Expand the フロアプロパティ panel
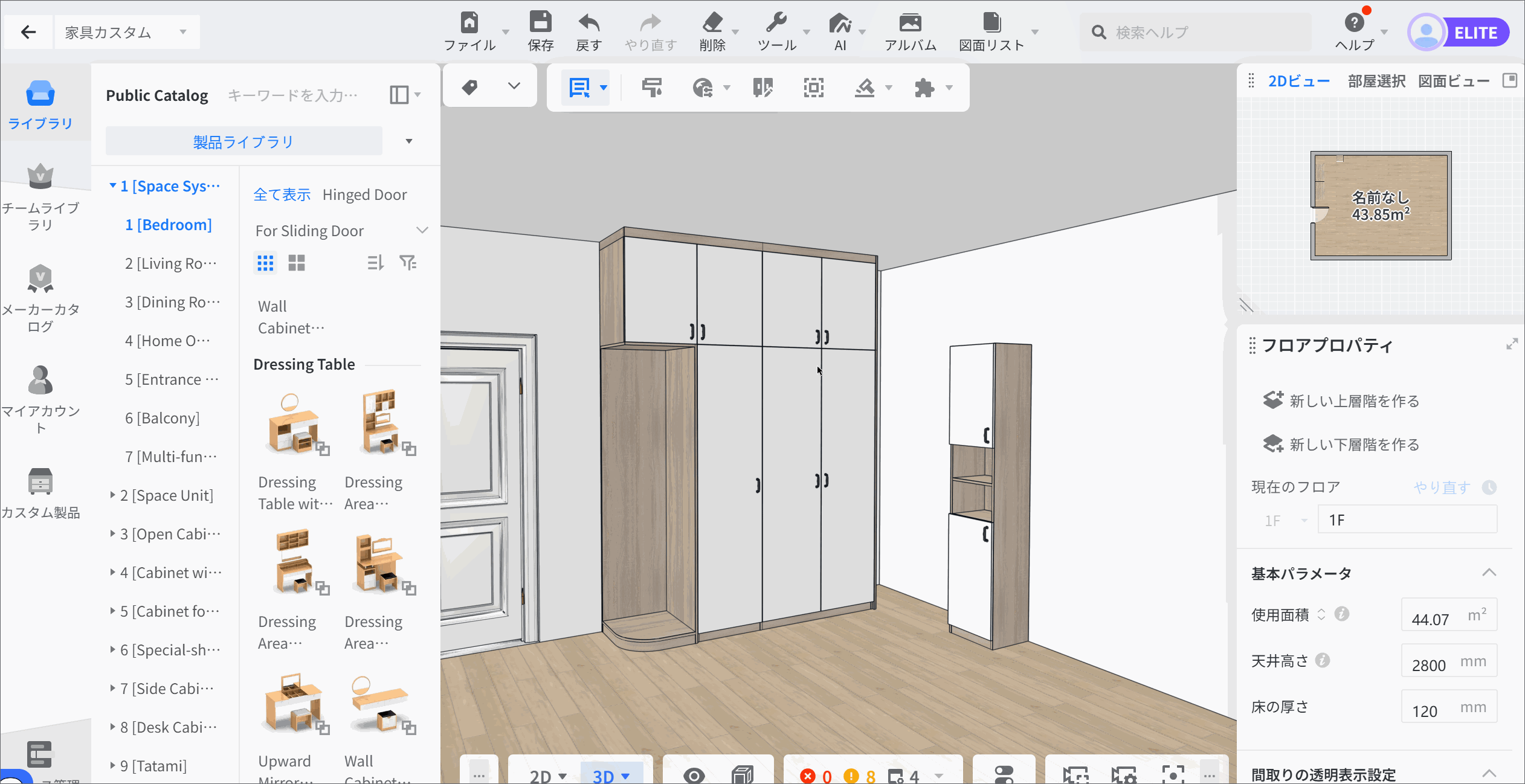The width and height of the screenshot is (1525, 784). coord(1512,344)
